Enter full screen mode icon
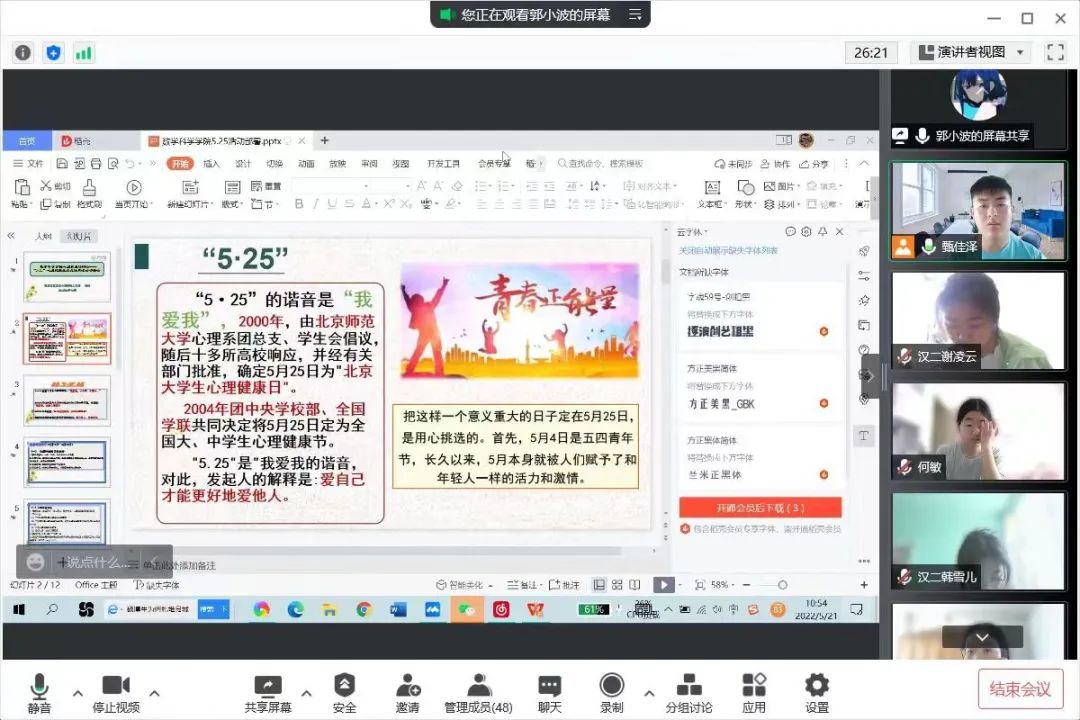This screenshot has width=1080, height=720. pos(1055,52)
